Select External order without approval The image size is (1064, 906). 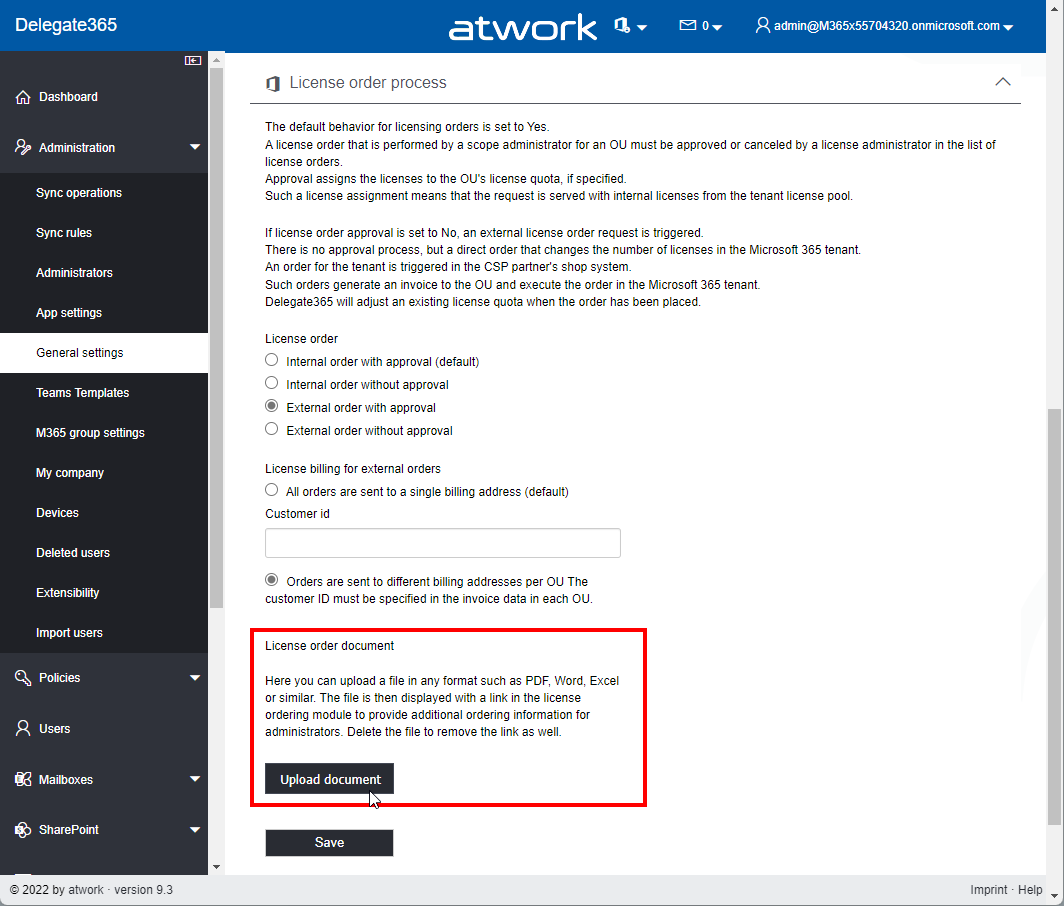(271, 429)
